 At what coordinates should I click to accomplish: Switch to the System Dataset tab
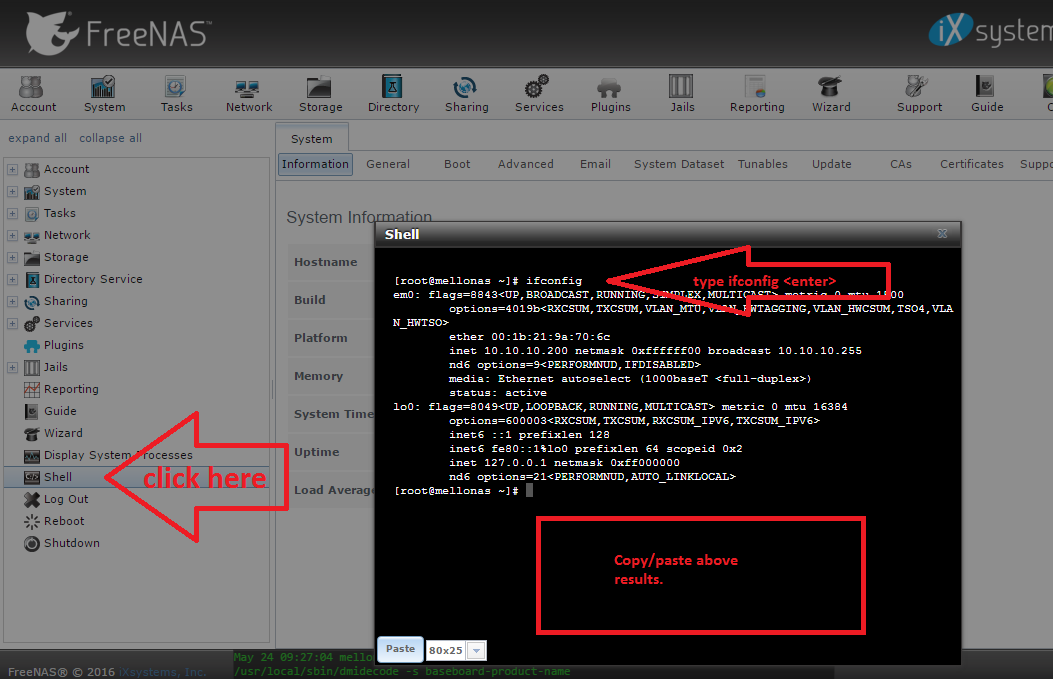[679, 164]
